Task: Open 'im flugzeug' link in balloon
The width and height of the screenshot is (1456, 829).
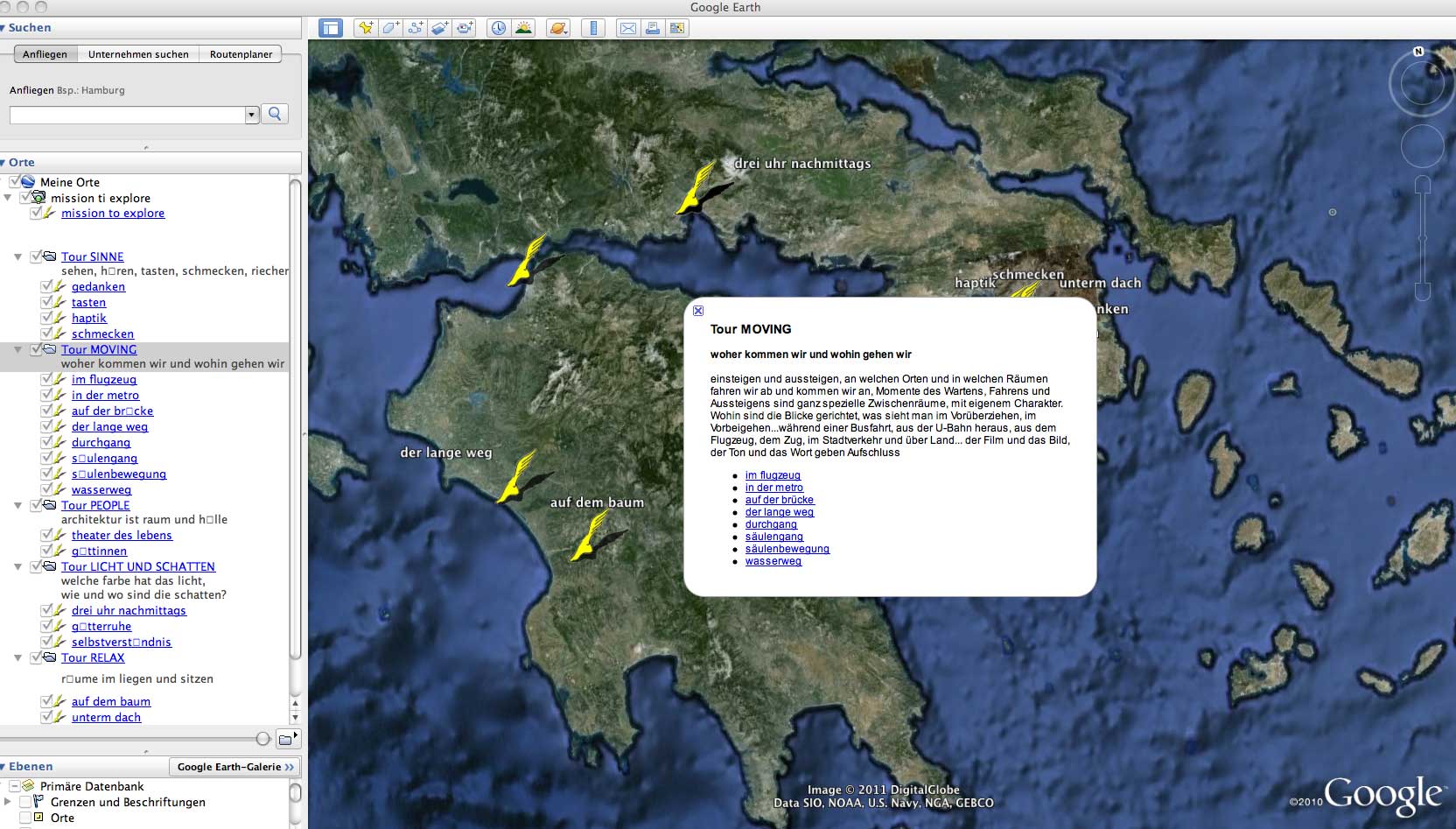Action: click(x=773, y=475)
